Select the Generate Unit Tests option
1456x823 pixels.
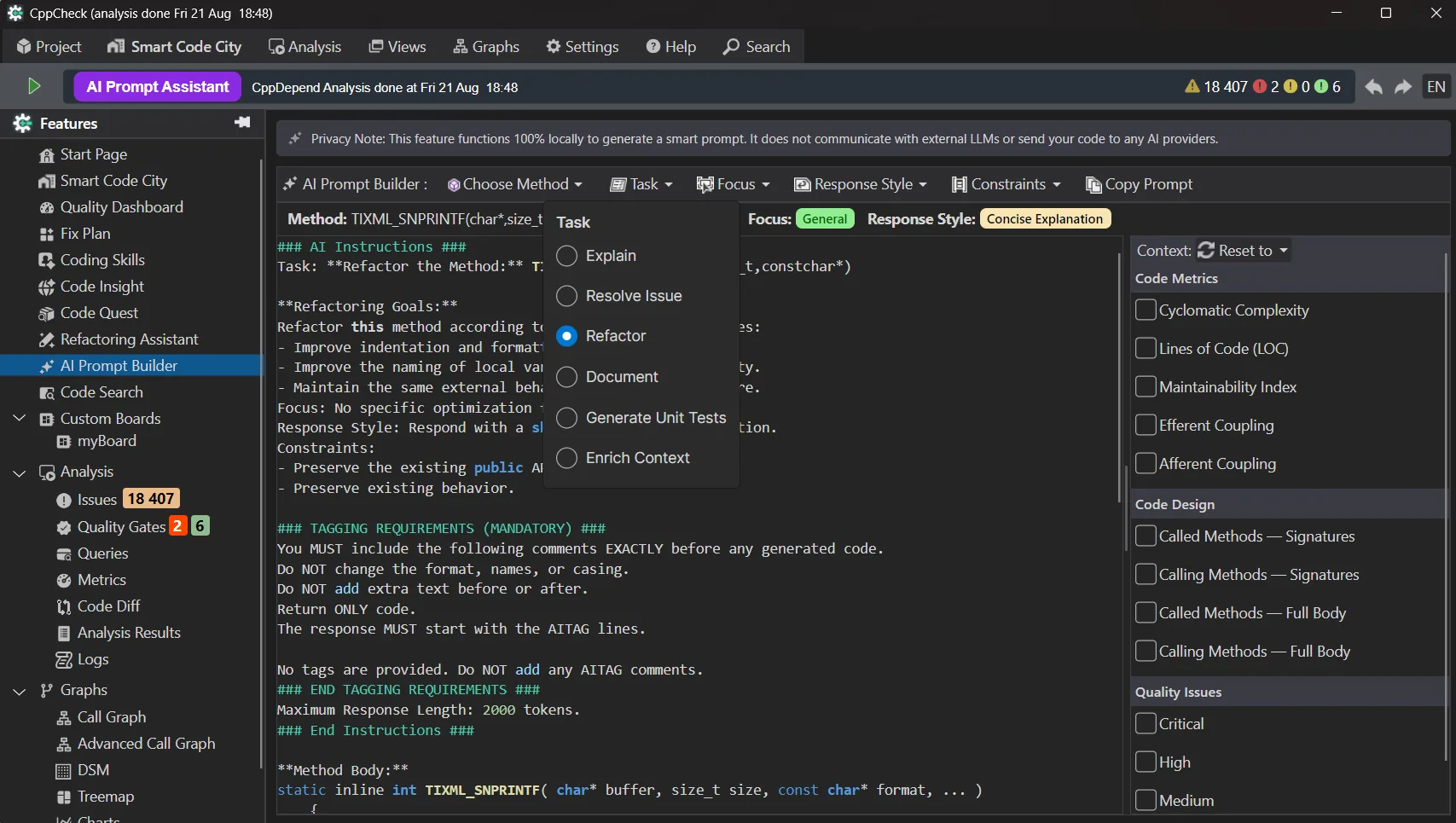566,418
